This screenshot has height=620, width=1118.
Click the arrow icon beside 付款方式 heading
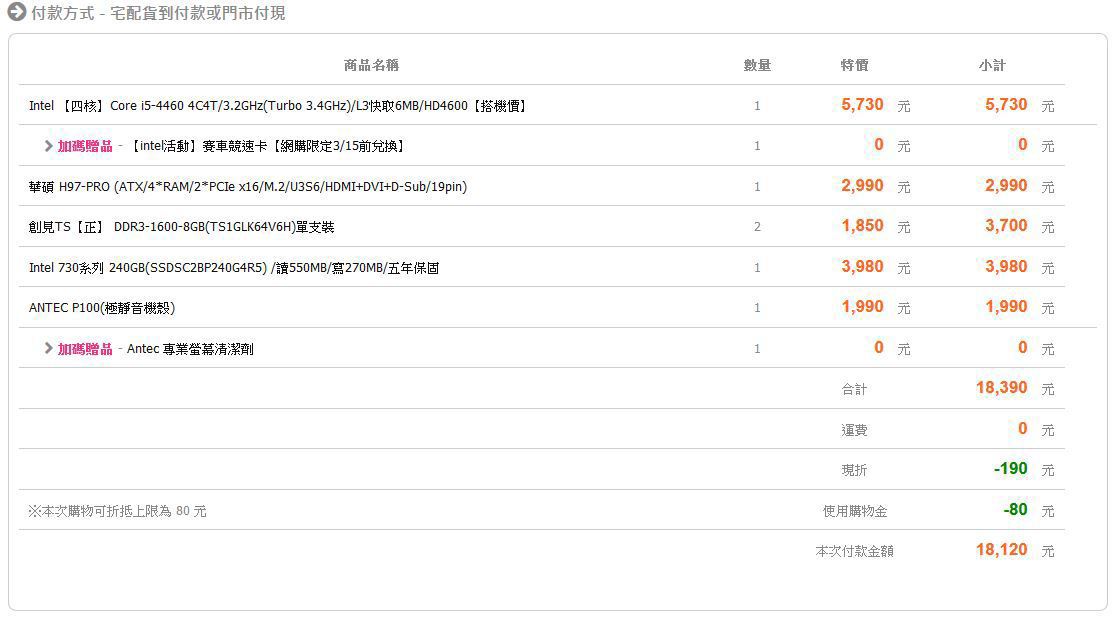point(16,12)
